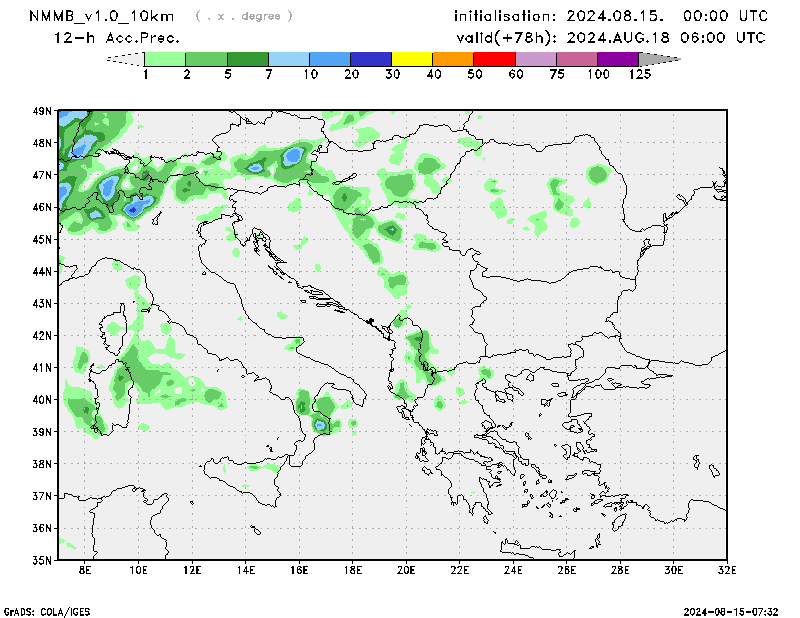Click the 49N latitude axis label
The height and width of the screenshot is (618, 800).
[x=42, y=111]
